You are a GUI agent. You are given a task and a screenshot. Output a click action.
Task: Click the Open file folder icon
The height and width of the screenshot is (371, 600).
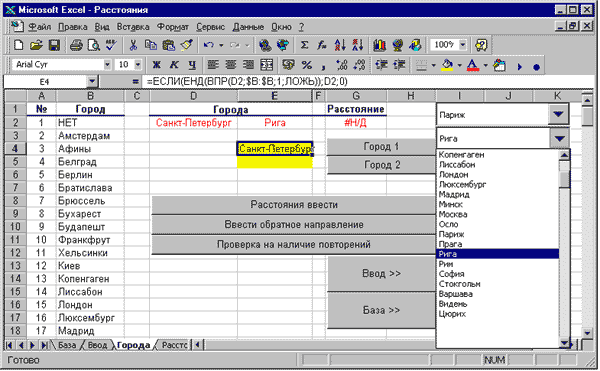tap(36, 45)
